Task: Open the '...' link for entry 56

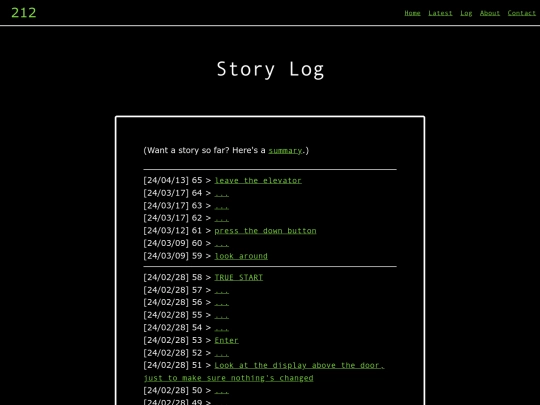Action: 221,302
